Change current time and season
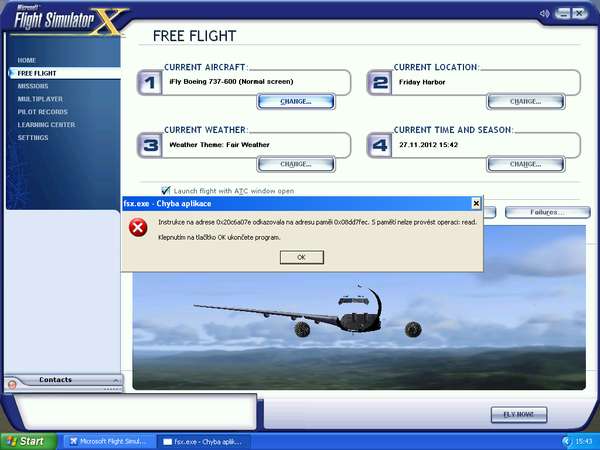Viewport: 600px width, 450px height. (525, 165)
